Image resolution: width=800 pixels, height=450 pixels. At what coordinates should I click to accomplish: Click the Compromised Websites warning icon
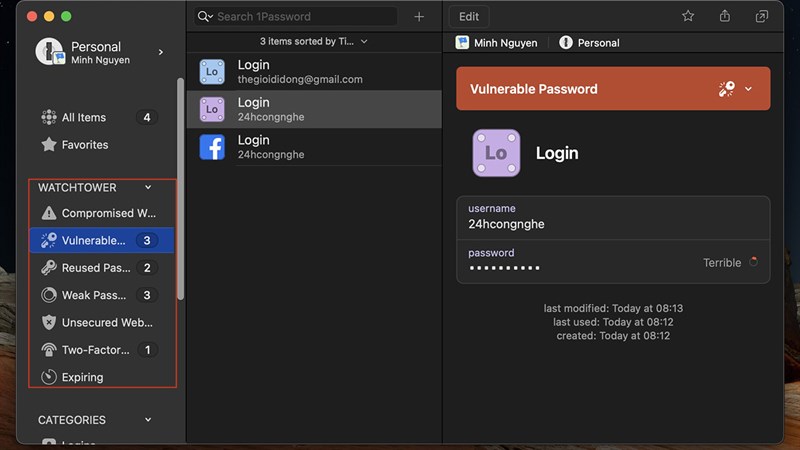click(x=48, y=213)
